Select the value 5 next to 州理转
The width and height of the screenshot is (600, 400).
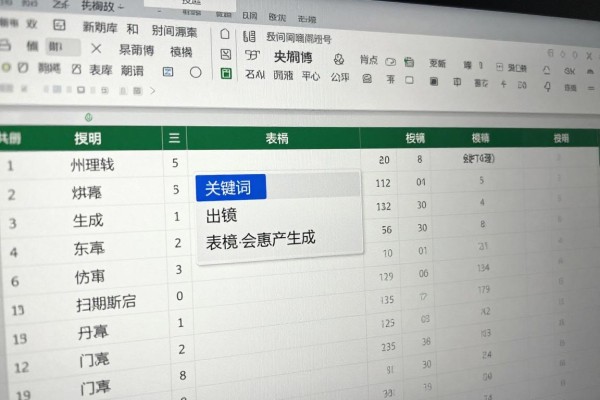(x=175, y=163)
